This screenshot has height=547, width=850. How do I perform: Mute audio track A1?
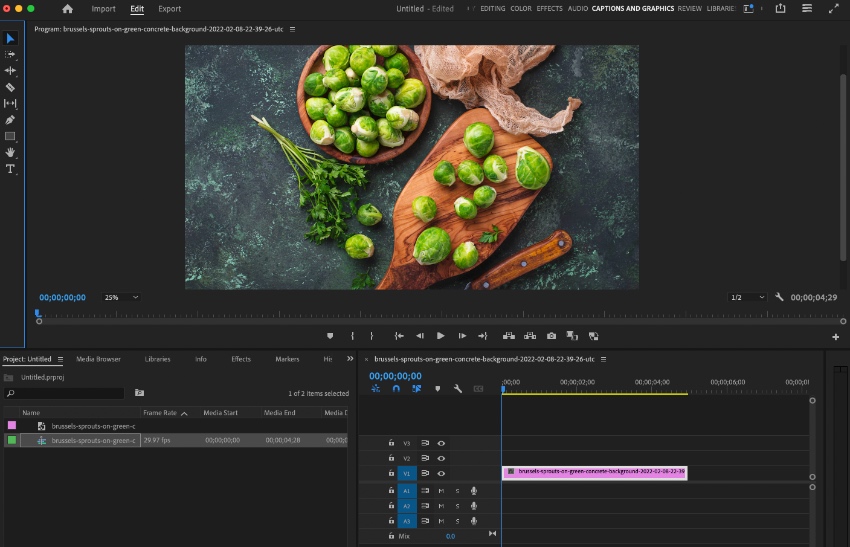tap(441, 491)
